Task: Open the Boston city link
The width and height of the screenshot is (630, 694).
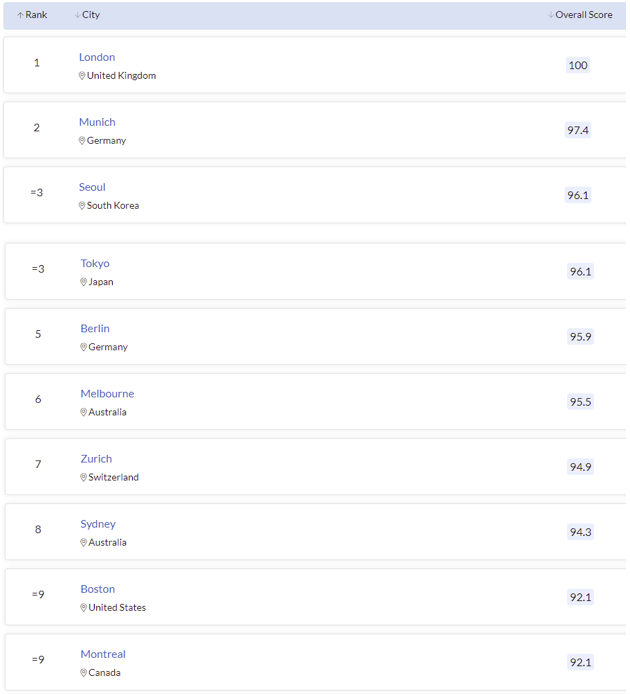Action: tap(98, 588)
